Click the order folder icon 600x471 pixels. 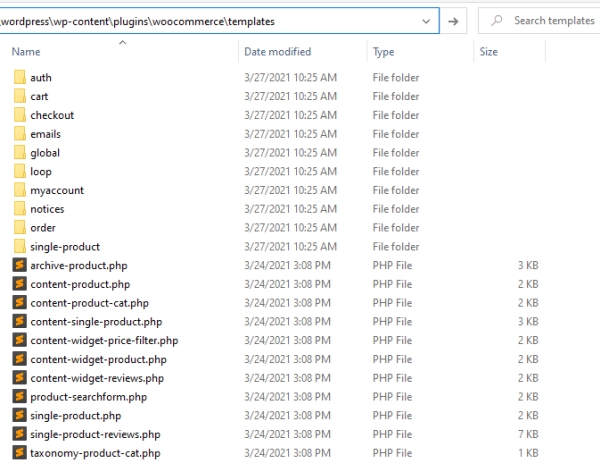coord(20,227)
